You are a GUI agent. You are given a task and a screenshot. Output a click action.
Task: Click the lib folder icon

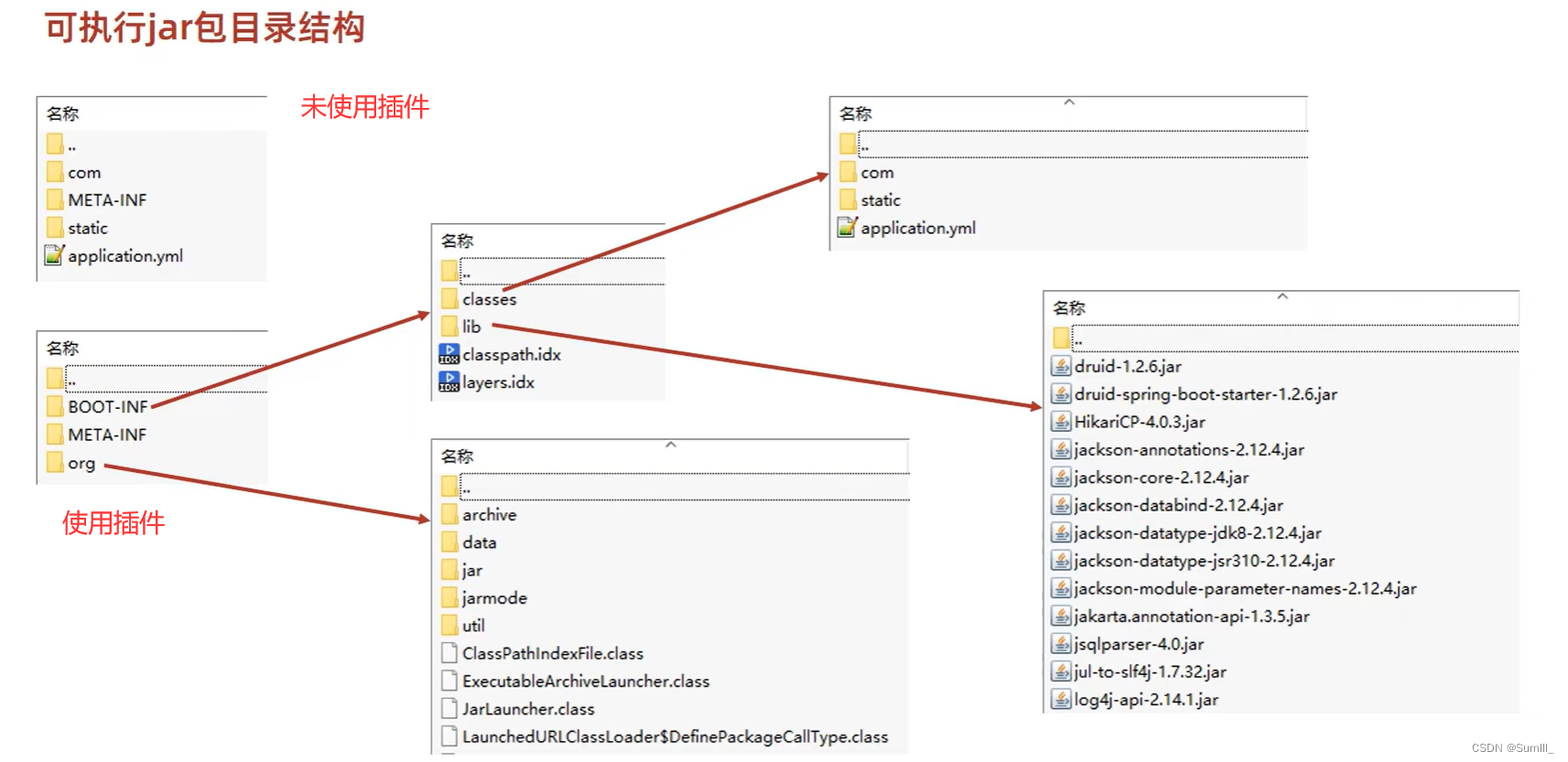(x=449, y=326)
